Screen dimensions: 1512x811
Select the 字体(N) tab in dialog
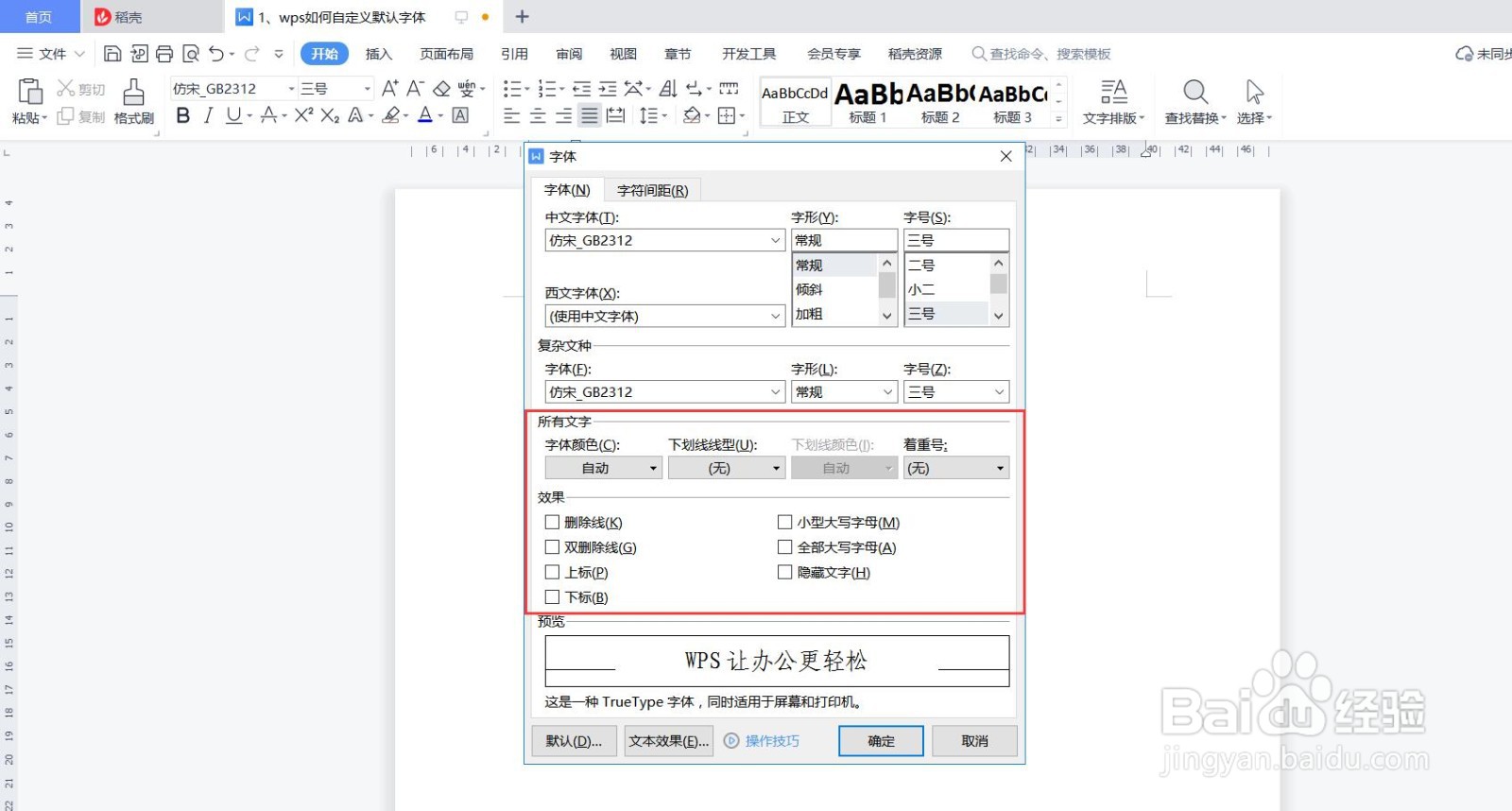tap(567, 190)
